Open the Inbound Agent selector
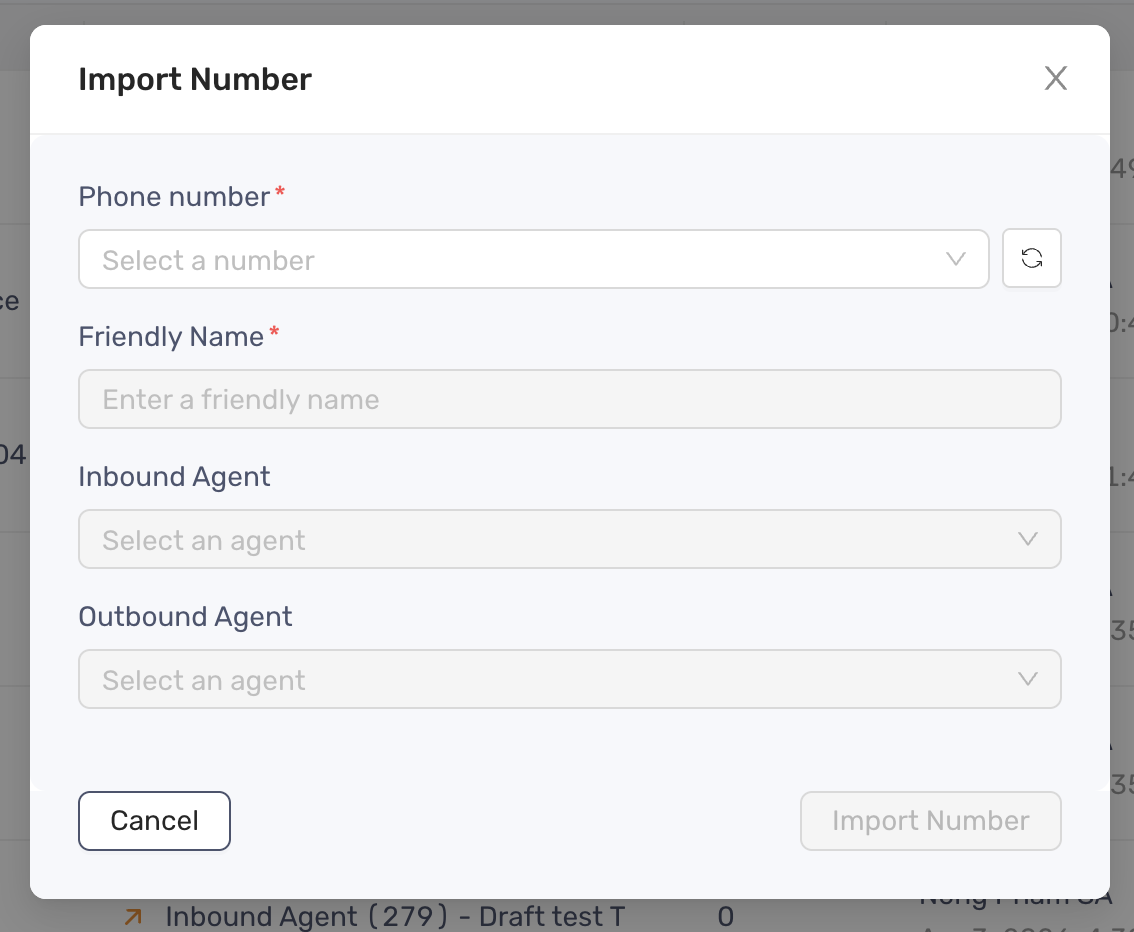This screenshot has height=932, width=1134. point(570,539)
